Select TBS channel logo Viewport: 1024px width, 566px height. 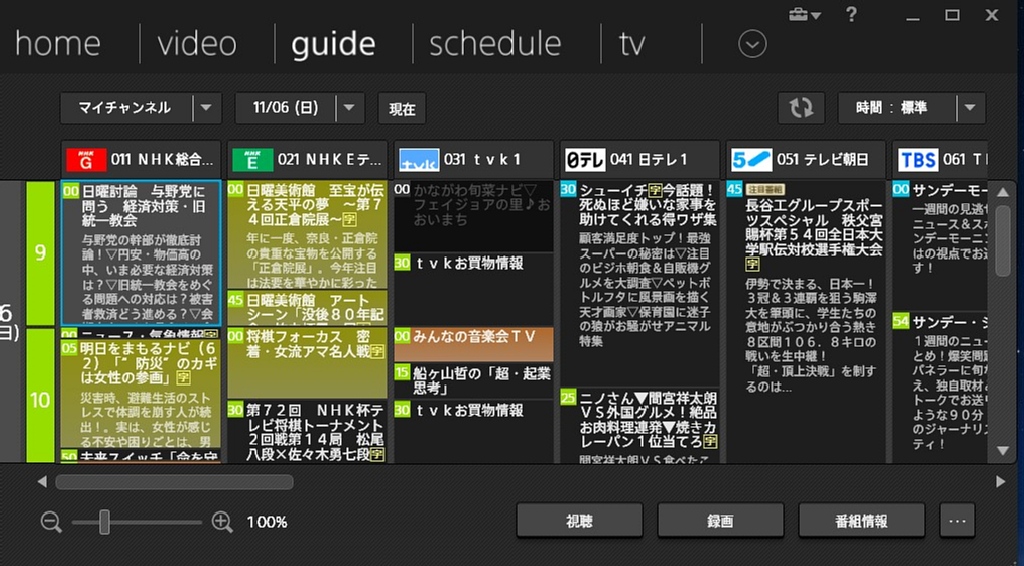pos(918,159)
